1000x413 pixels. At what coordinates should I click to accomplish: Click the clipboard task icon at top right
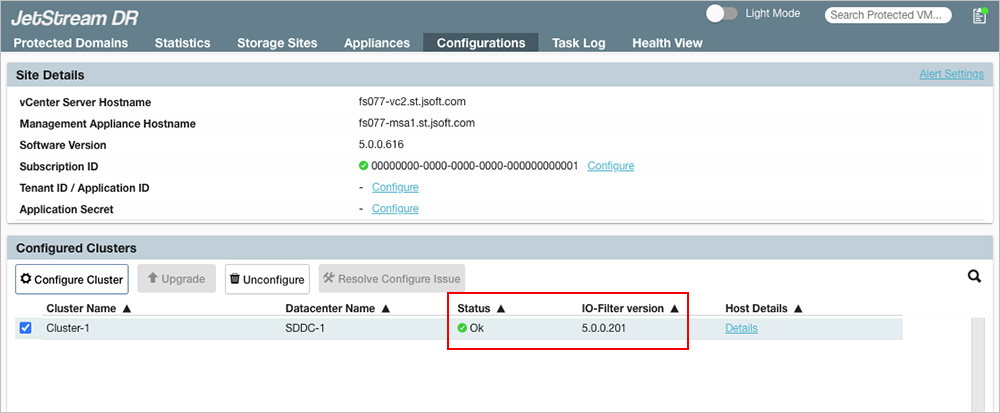tap(979, 16)
